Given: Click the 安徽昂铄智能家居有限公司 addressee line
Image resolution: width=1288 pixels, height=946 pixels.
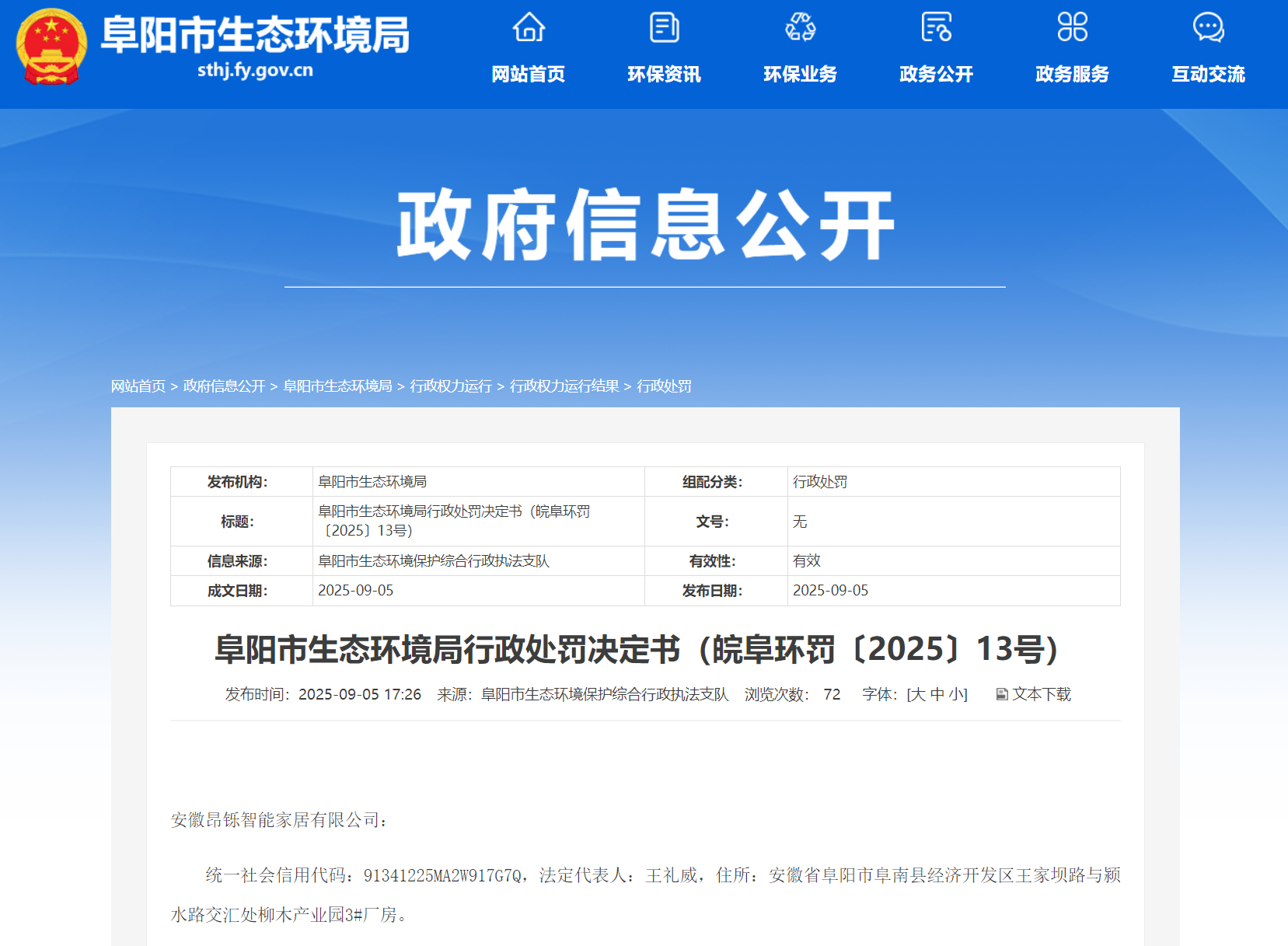Looking at the screenshot, I should click(x=279, y=820).
